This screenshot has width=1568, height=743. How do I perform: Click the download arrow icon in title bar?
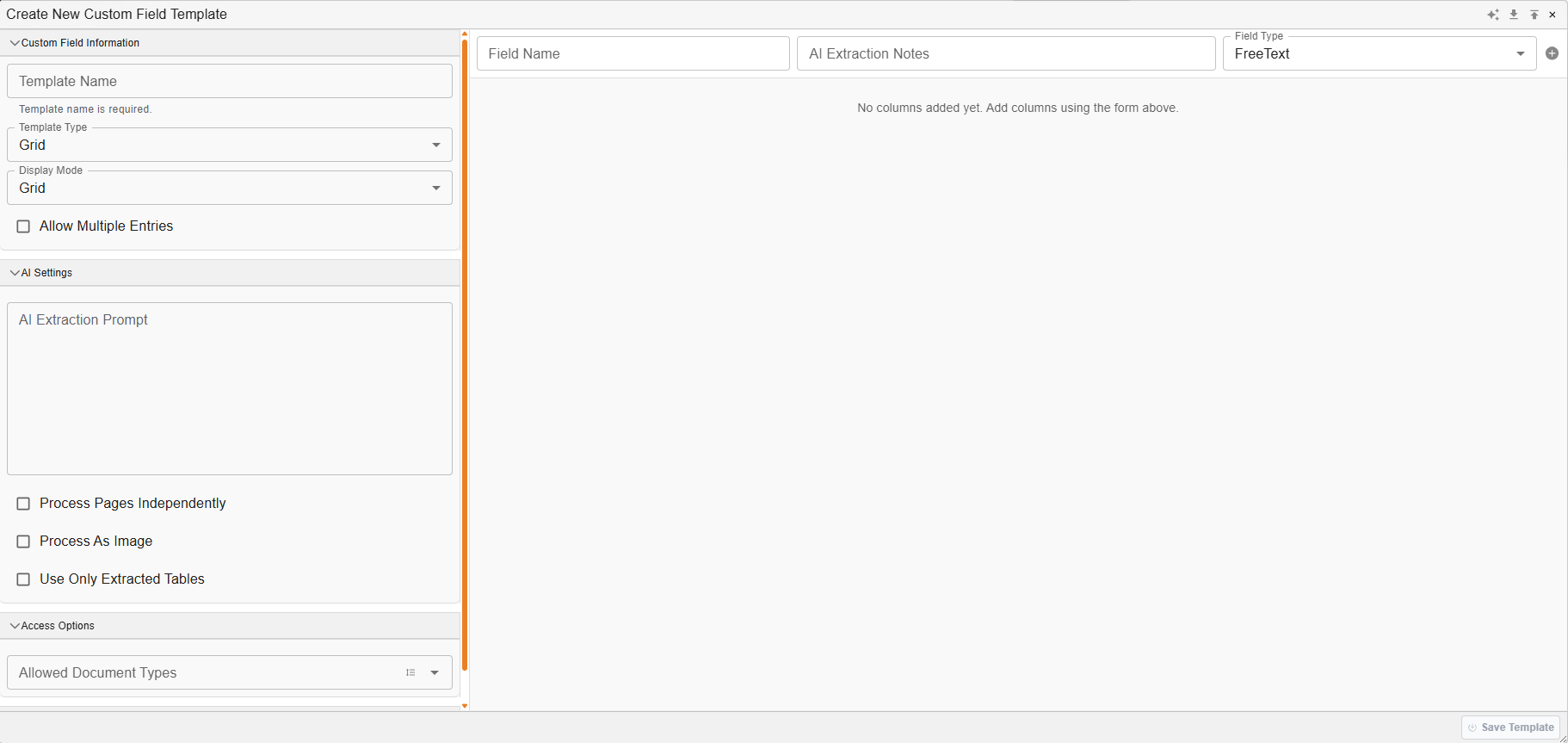(1514, 15)
